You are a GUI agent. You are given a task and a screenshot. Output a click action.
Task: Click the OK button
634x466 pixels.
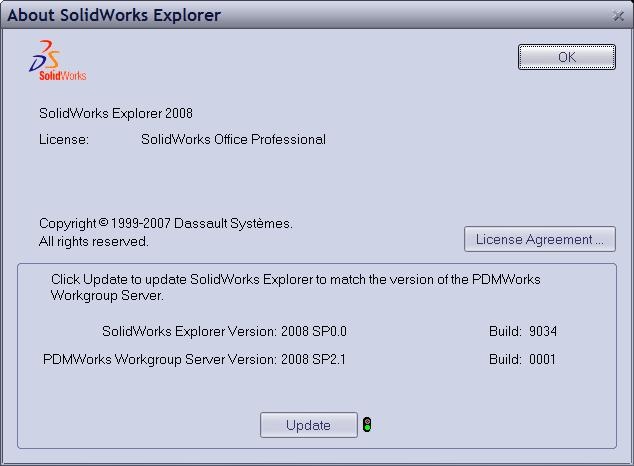[x=567, y=57]
